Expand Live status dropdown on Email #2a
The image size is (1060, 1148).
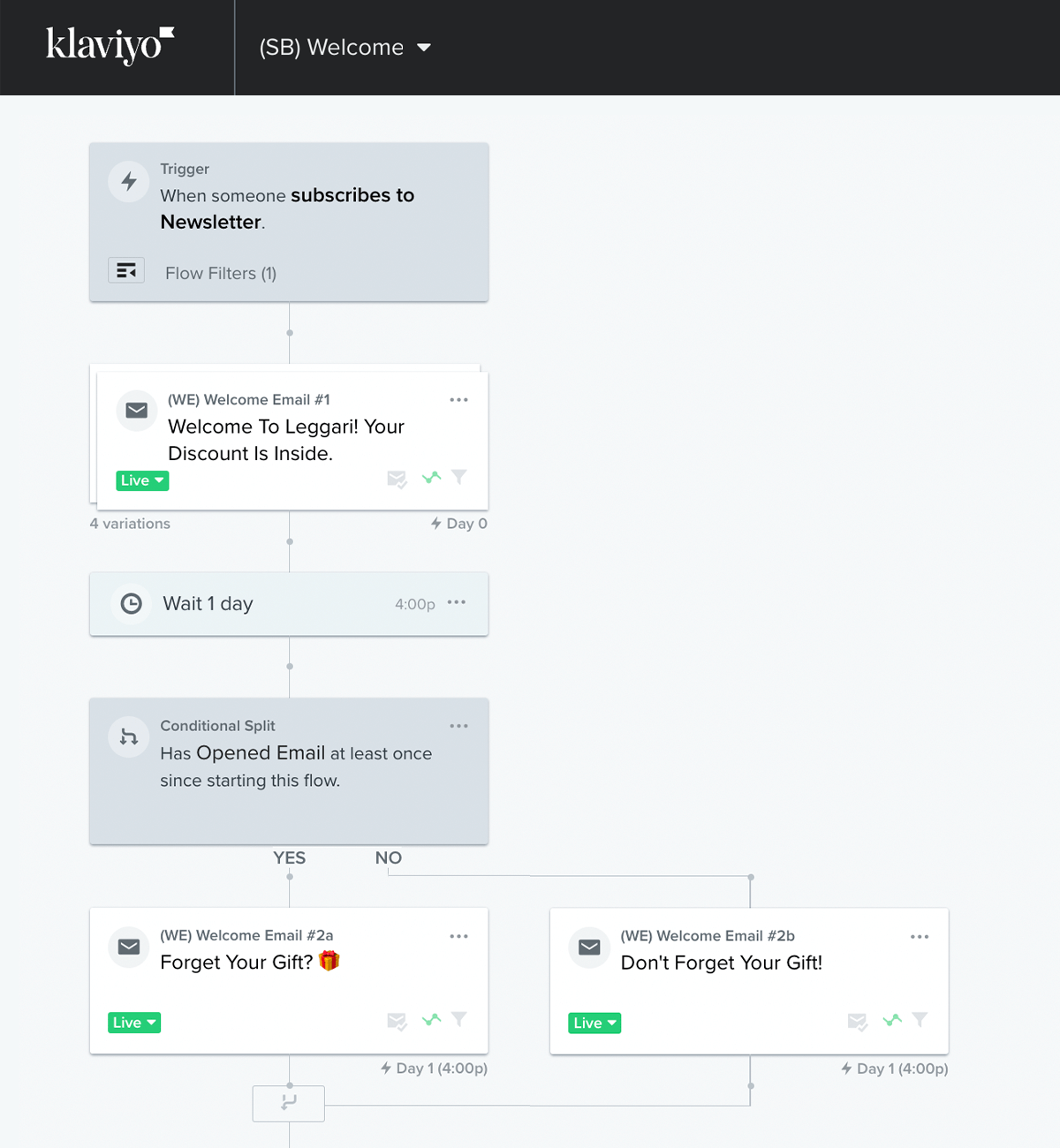[134, 1023]
